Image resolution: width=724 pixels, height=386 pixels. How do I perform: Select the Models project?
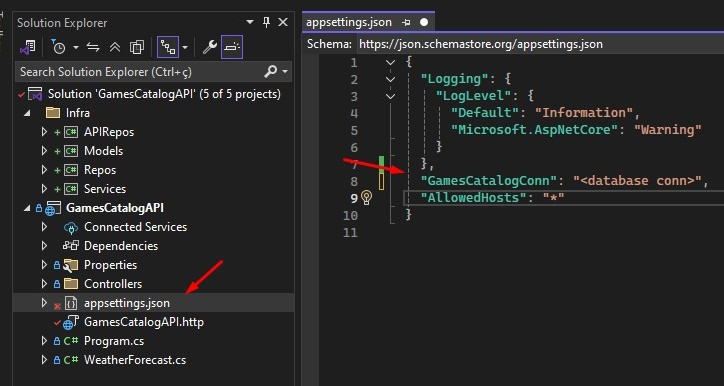[x=103, y=151]
